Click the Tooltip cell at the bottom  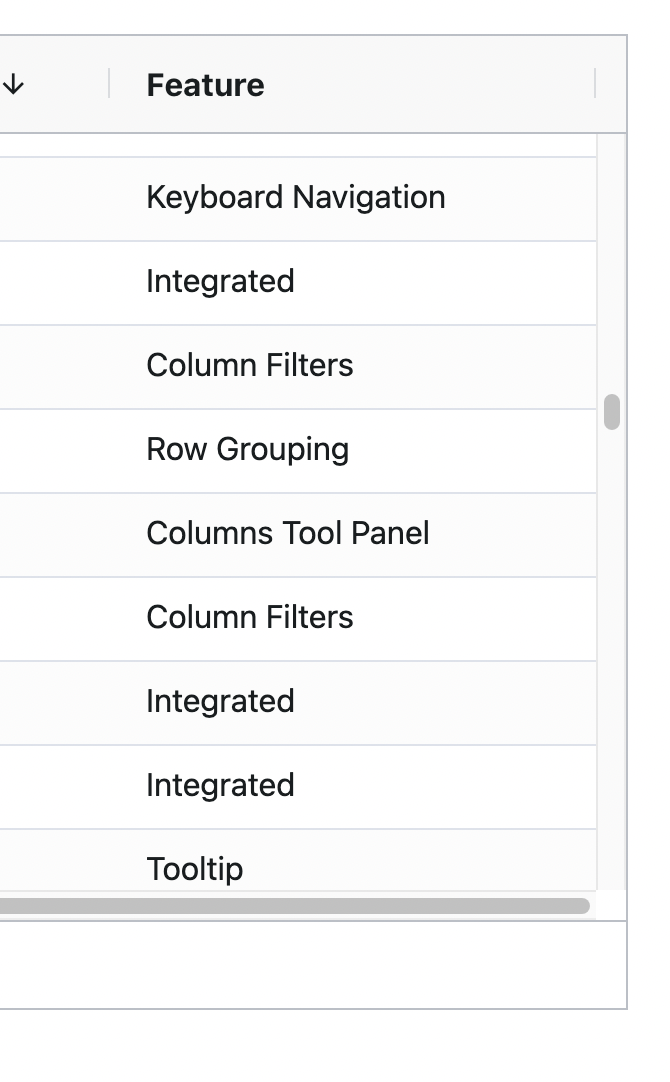point(195,869)
